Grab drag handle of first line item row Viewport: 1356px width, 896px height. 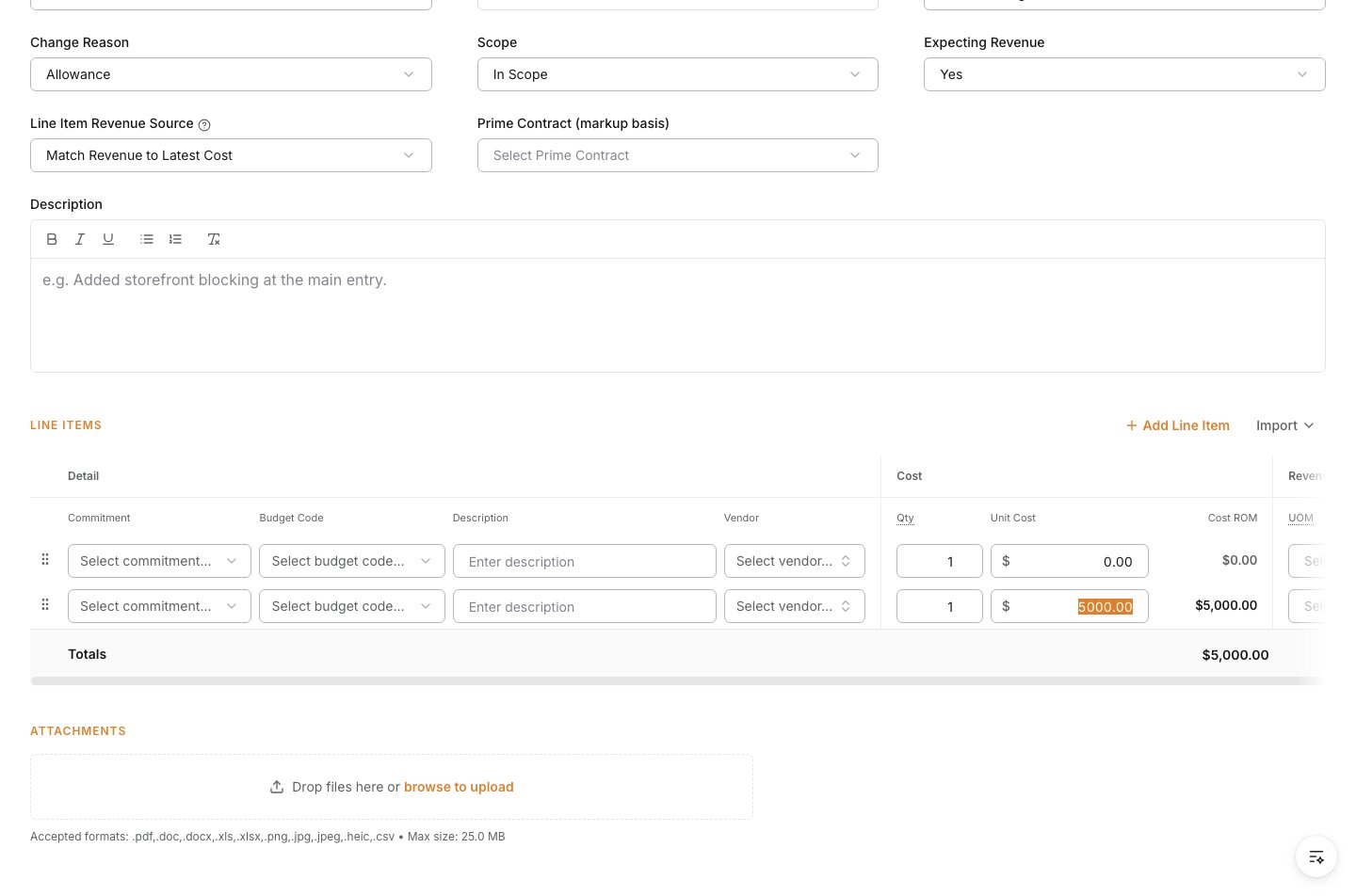(x=45, y=559)
